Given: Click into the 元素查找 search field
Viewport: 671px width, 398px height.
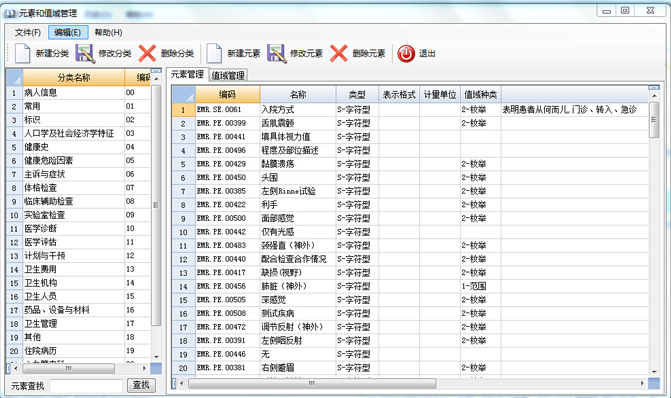Looking at the screenshot, I should click(86, 386).
